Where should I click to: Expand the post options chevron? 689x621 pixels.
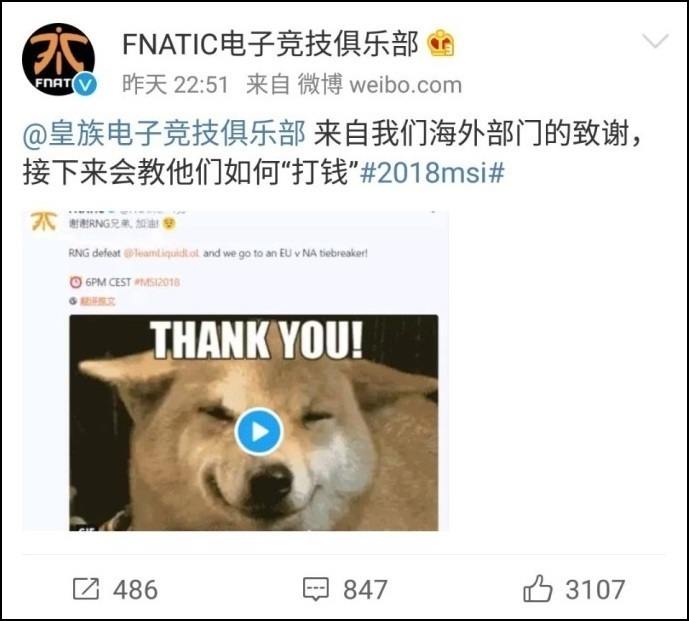[x=655, y=41]
